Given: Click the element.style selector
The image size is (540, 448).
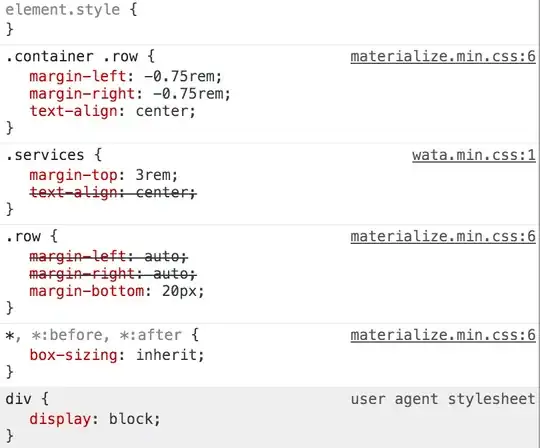Looking at the screenshot, I should point(63,9).
